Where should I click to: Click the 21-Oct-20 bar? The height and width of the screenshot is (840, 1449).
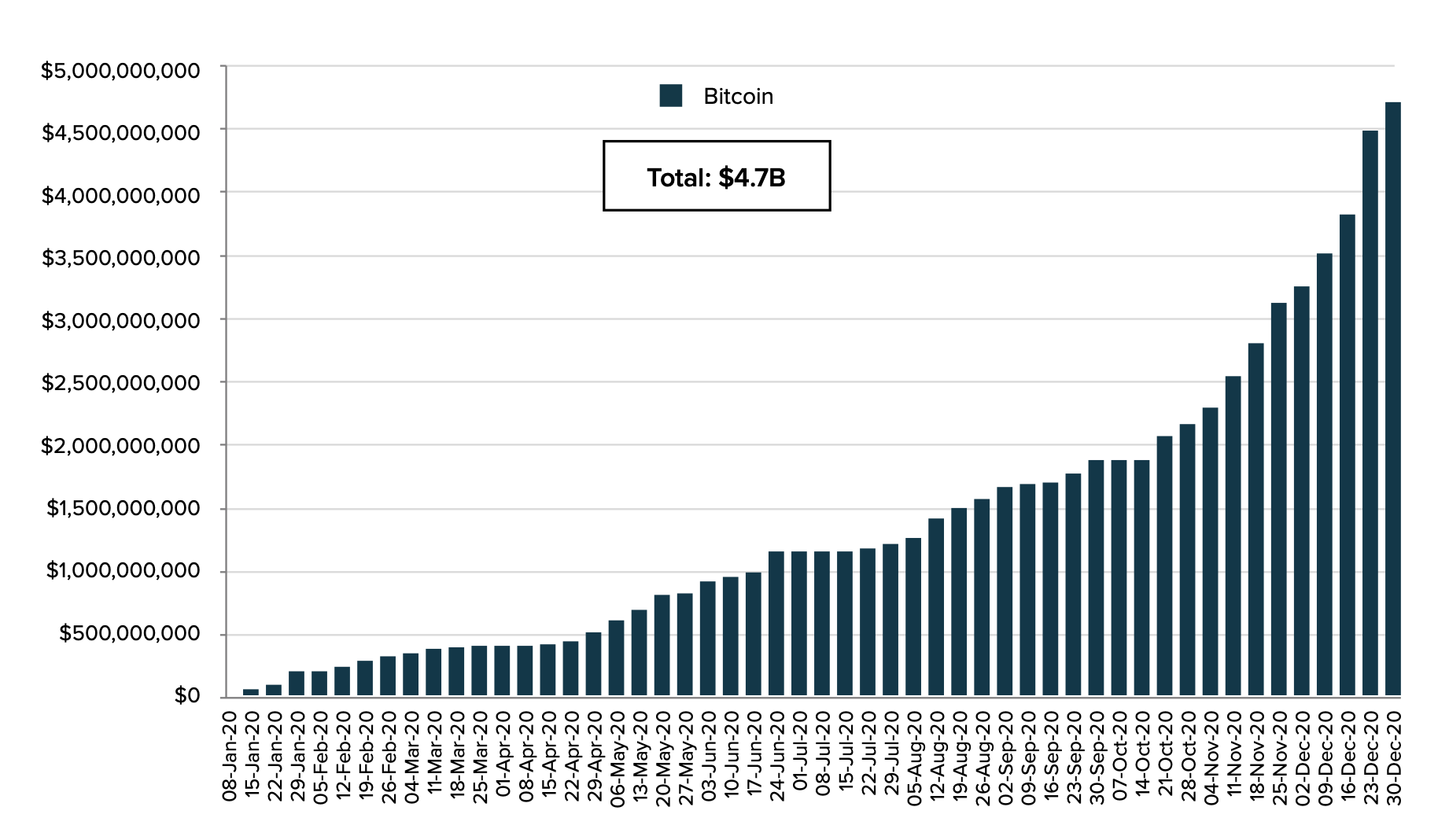1164,566
